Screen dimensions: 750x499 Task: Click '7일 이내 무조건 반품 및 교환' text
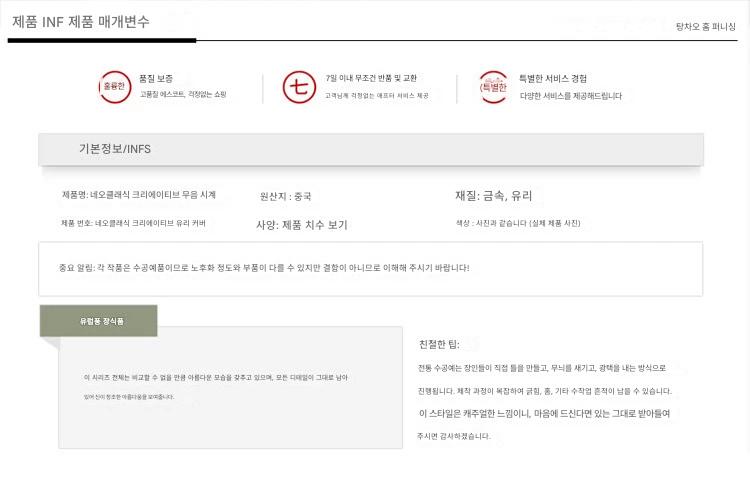click(371, 78)
